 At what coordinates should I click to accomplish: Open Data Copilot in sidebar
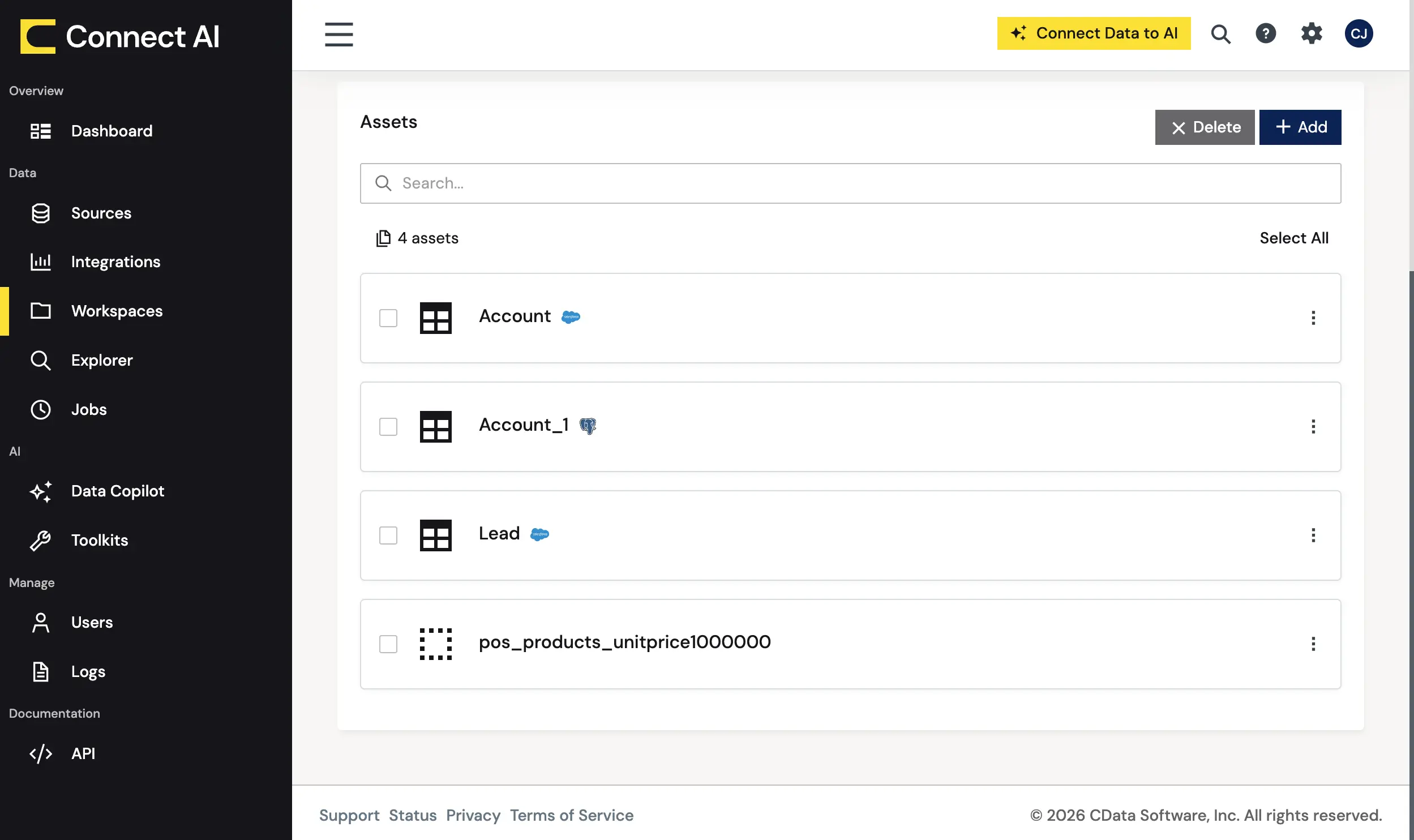[x=146, y=491]
